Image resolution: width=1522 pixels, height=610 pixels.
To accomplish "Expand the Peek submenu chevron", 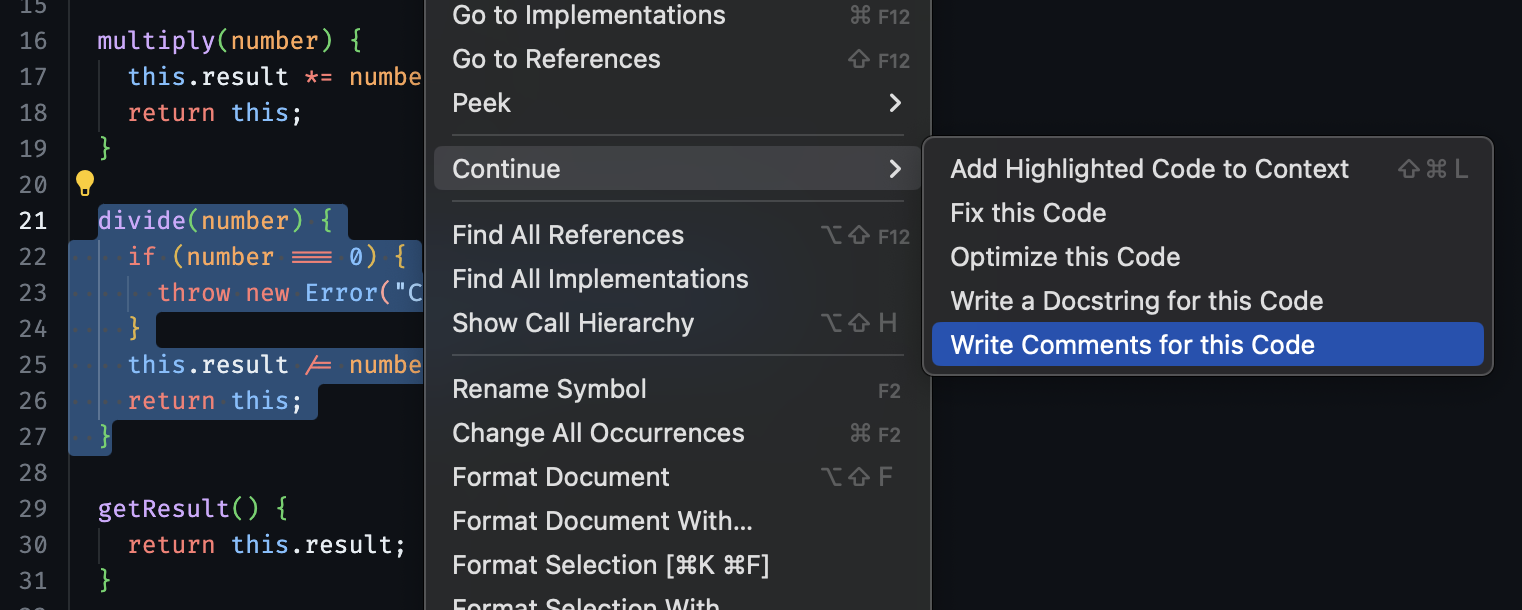I will pyautogui.click(x=895, y=103).
